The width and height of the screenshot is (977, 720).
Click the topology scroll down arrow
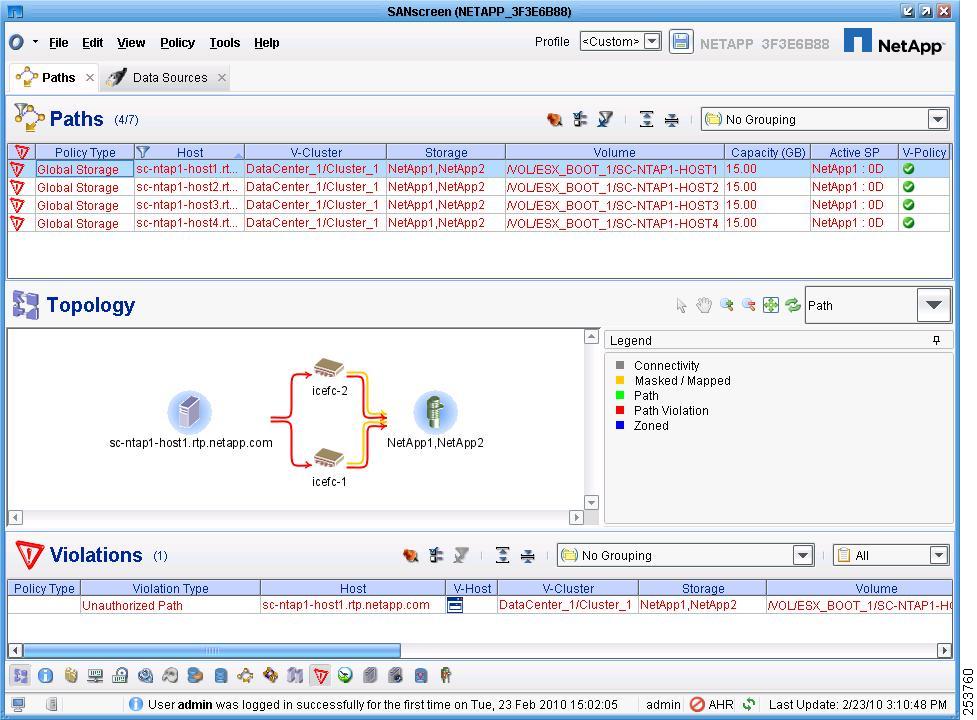[x=591, y=502]
